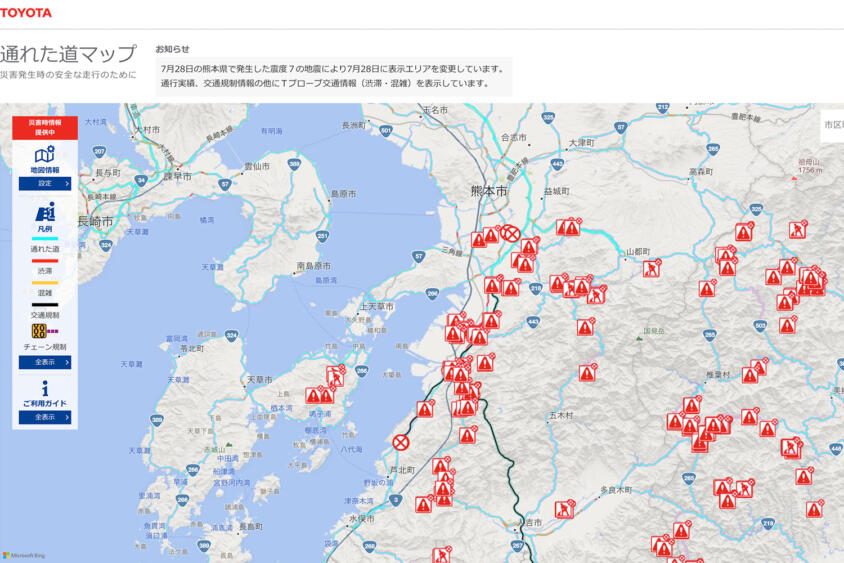The height and width of the screenshot is (563, 844).
Task: Open the 市区 panel tab at right edge
Action: [x=832, y=125]
